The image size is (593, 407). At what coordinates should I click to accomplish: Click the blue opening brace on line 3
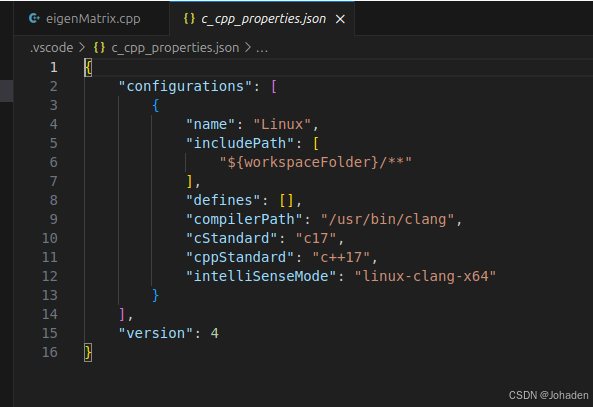(155, 106)
